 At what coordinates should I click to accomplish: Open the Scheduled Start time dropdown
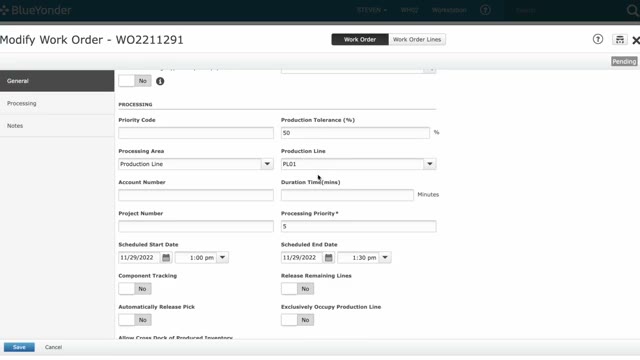tap(222, 258)
